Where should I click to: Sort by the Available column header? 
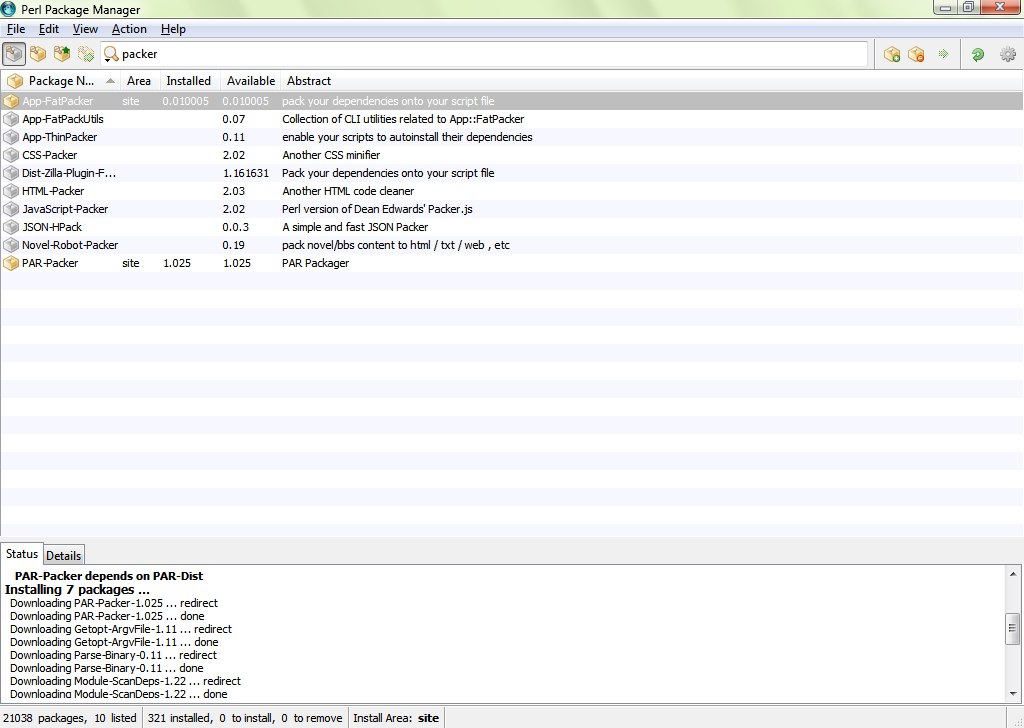251,81
